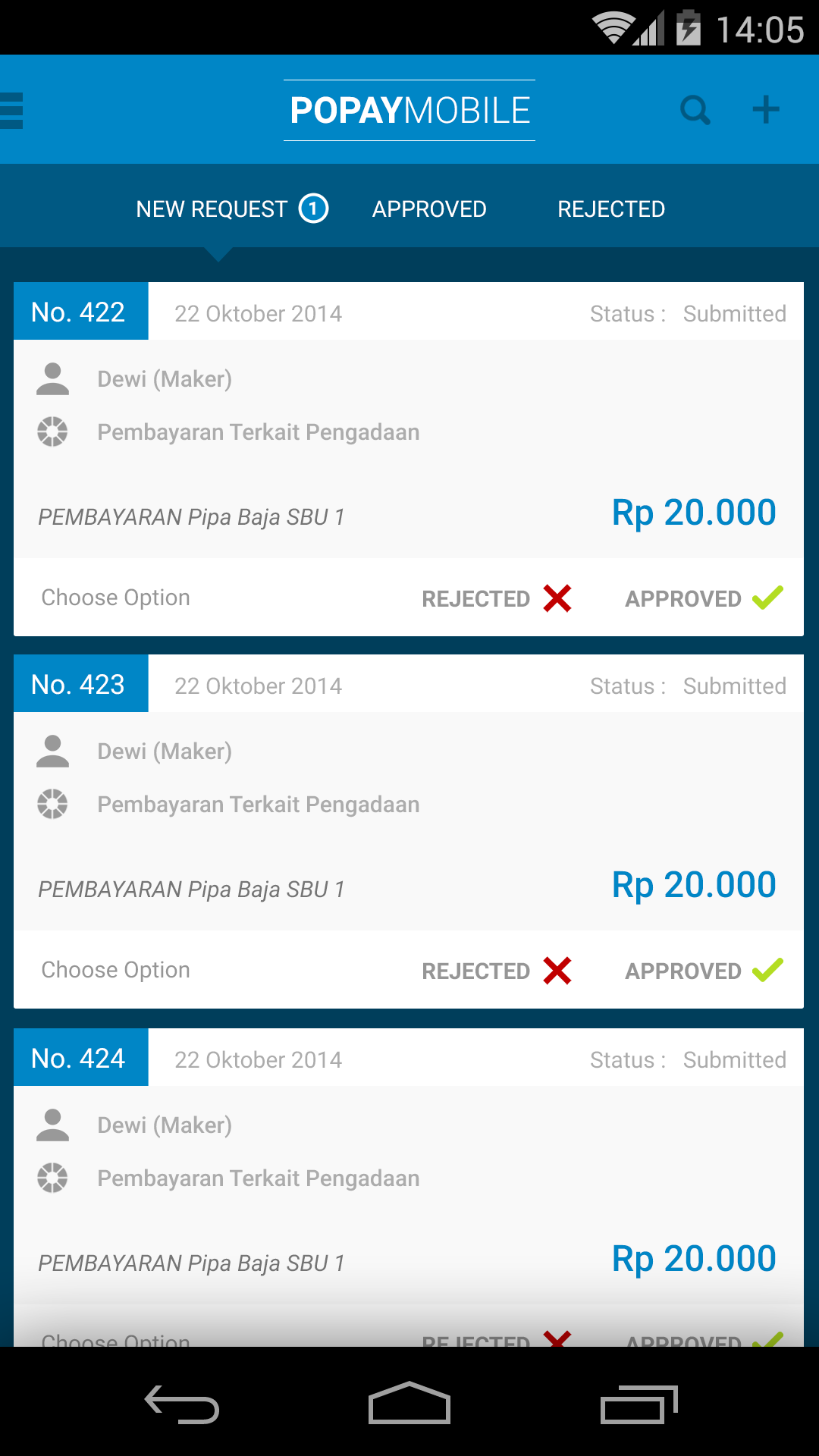Image resolution: width=819 pixels, height=1456 pixels.
Task: Open the hamburger menu icon
Action: pyautogui.click(x=12, y=111)
